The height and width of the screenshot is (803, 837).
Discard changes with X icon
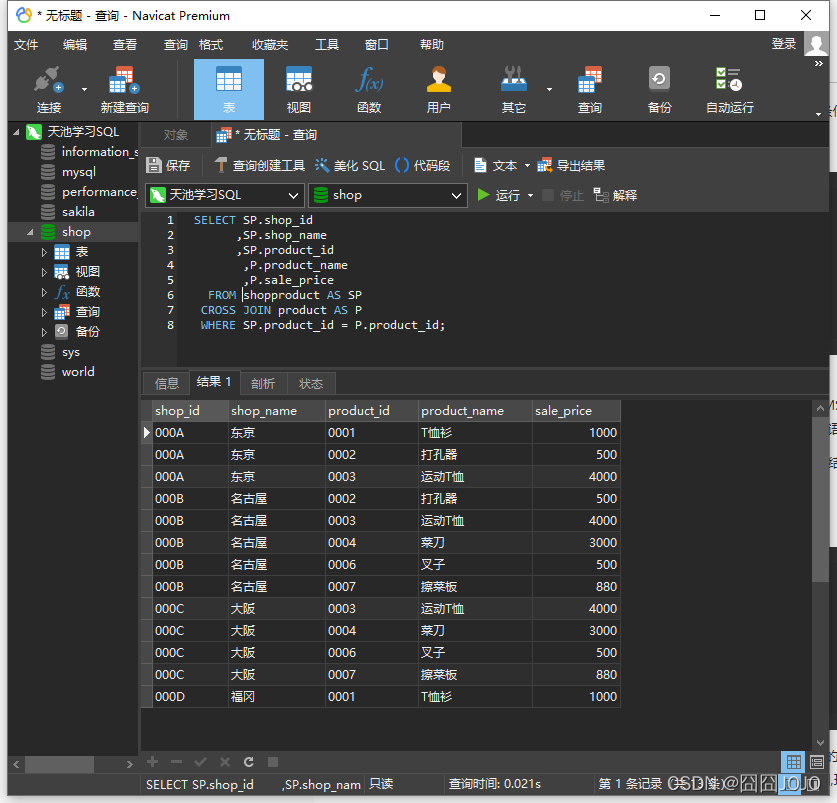(x=225, y=762)
